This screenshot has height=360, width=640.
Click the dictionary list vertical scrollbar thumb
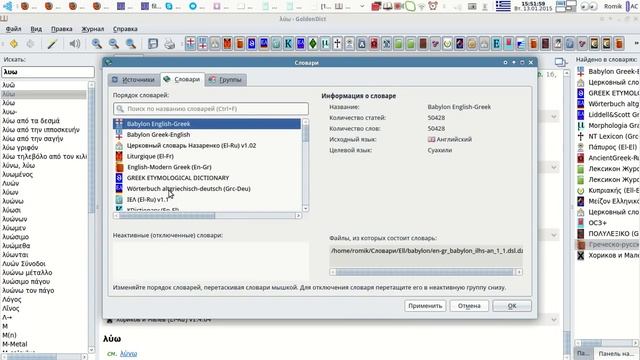pos(305,133)
